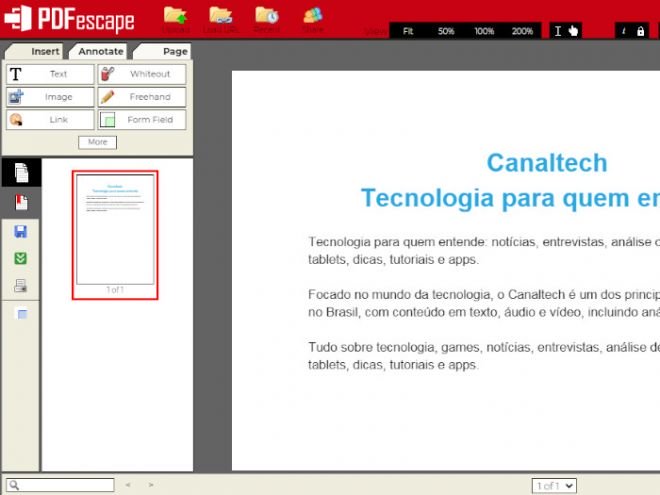Open the '1 of 1' page dropdown
Screen dimensions: 660x495
click(554, 486)
